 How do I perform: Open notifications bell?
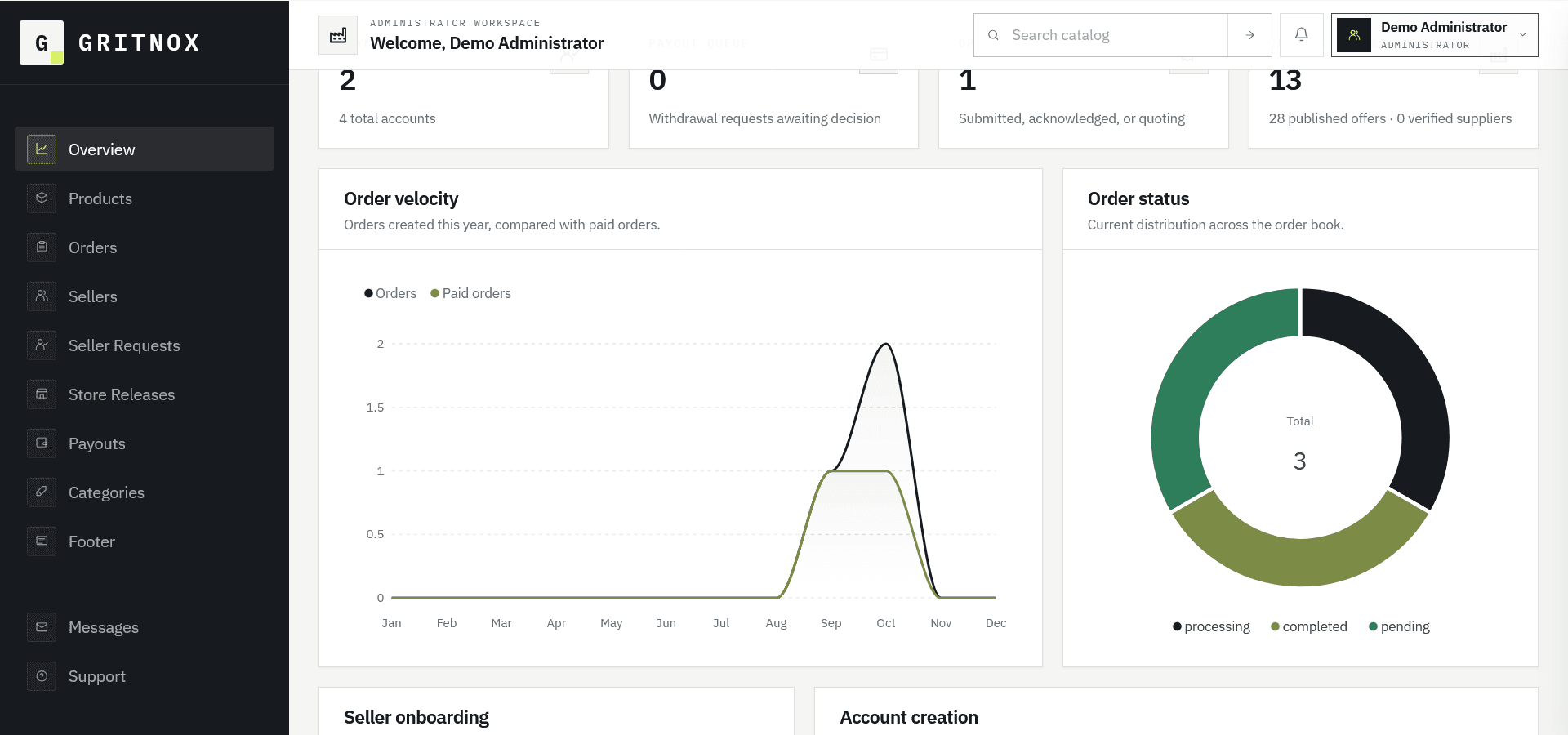pos(1302,35)
